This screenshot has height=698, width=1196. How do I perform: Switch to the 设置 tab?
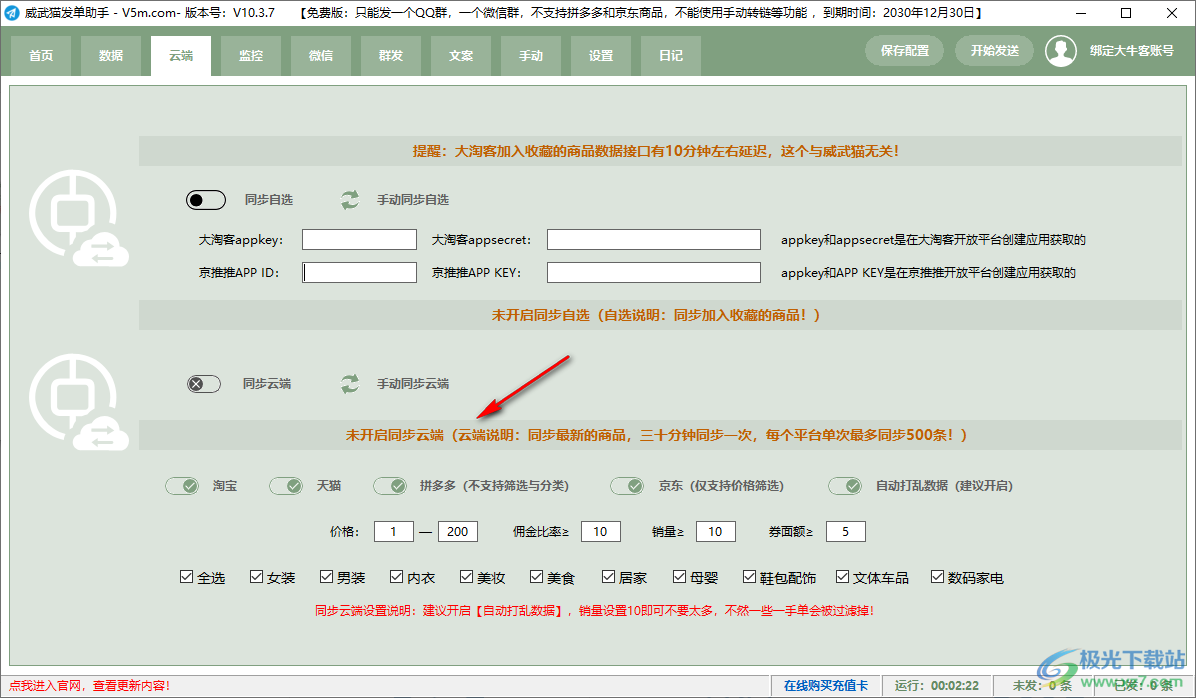(x=601, y=56)
